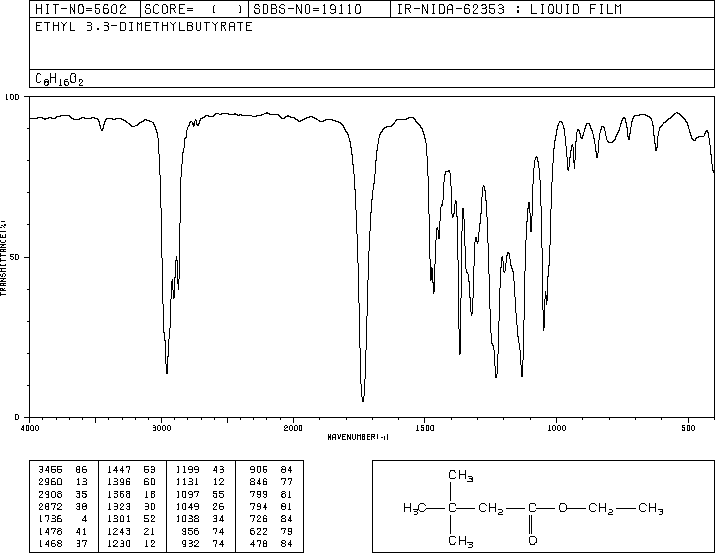
Task: Click the 2000 tick label on x-axis
Action: coord(293,428)
